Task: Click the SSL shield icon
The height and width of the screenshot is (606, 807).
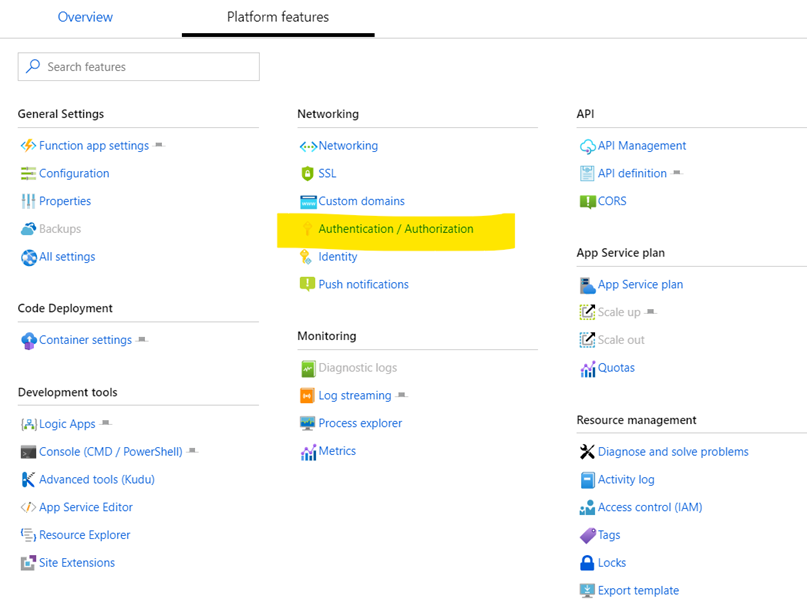Action: (307, 174)
